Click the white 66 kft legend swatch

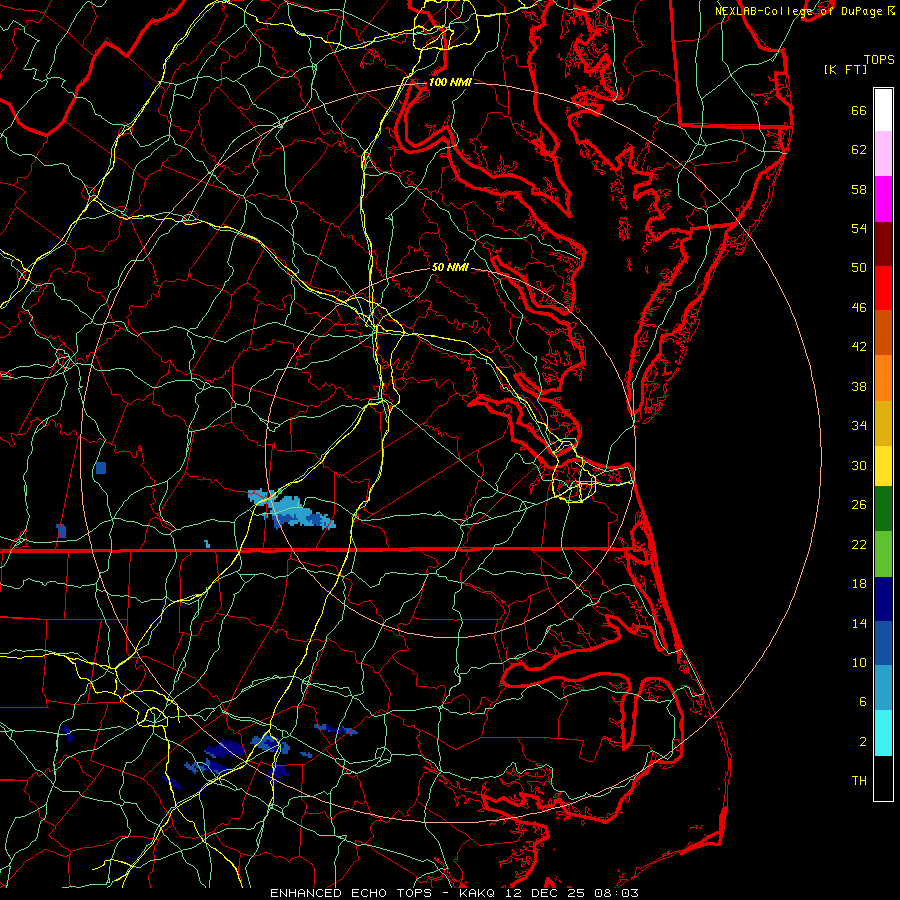[883, 110]
